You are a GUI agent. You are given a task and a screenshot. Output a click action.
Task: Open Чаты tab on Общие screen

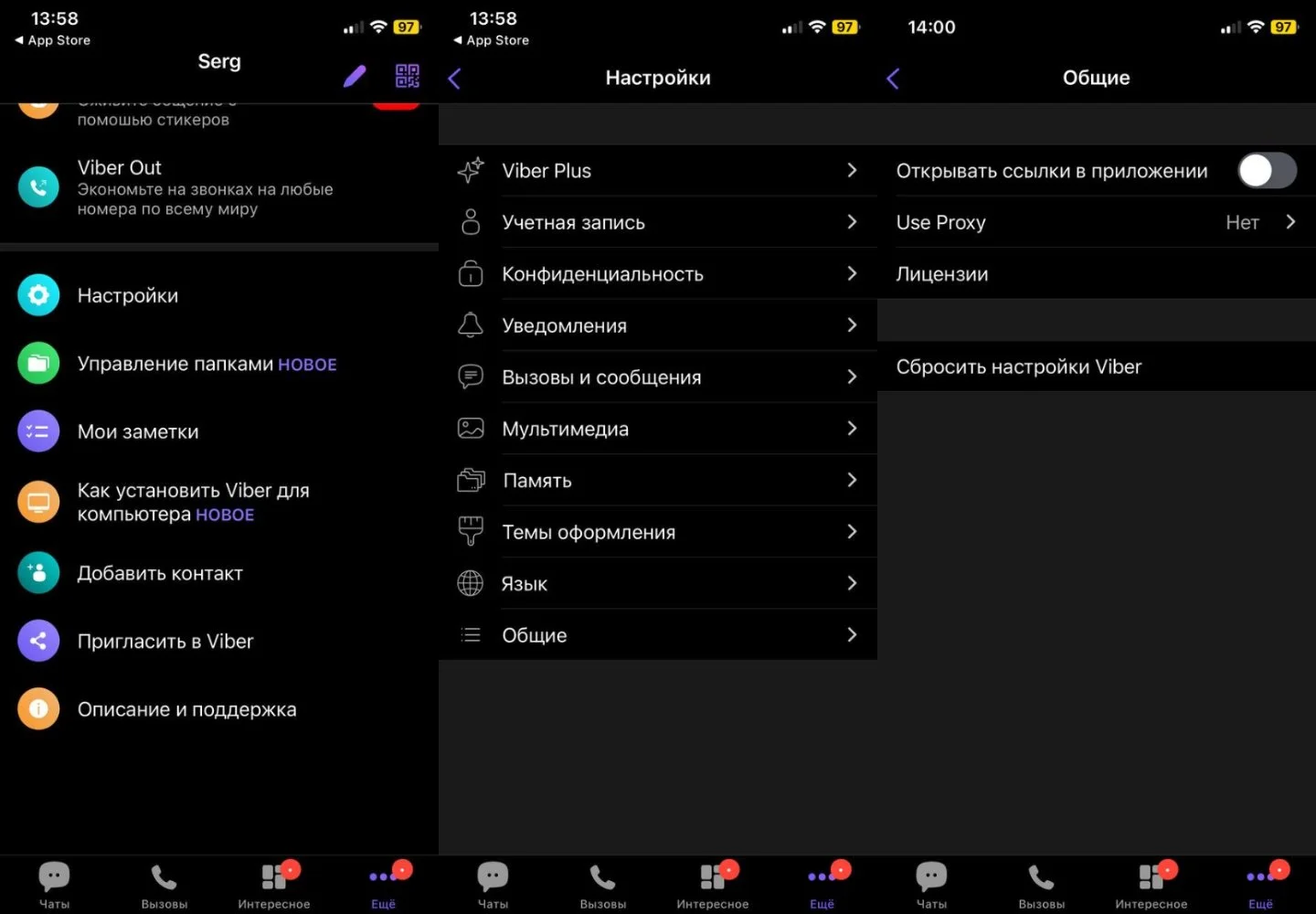coord(931,885)
